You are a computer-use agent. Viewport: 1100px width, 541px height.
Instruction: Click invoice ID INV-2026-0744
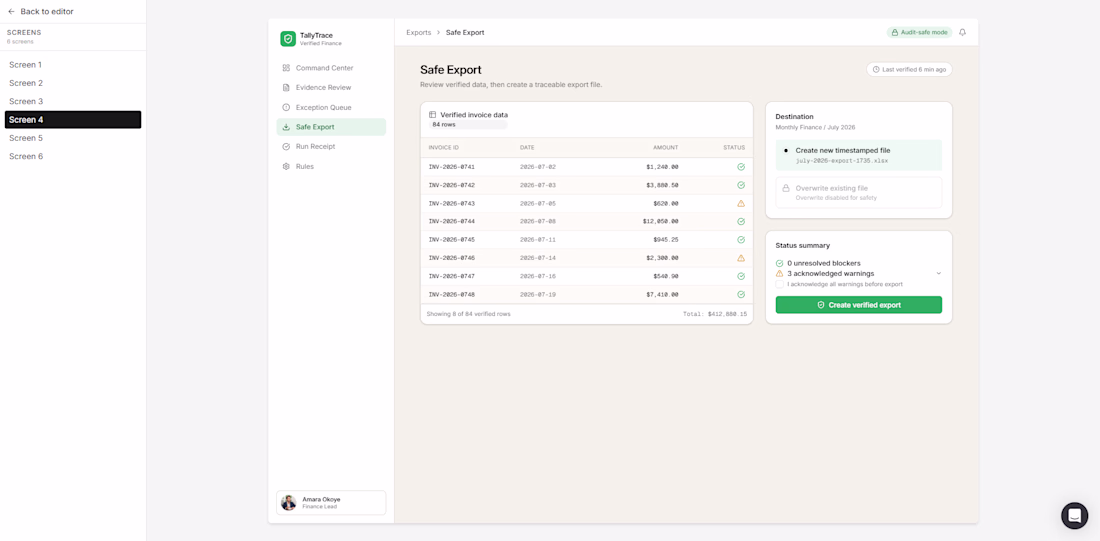[x=452, y=222]
